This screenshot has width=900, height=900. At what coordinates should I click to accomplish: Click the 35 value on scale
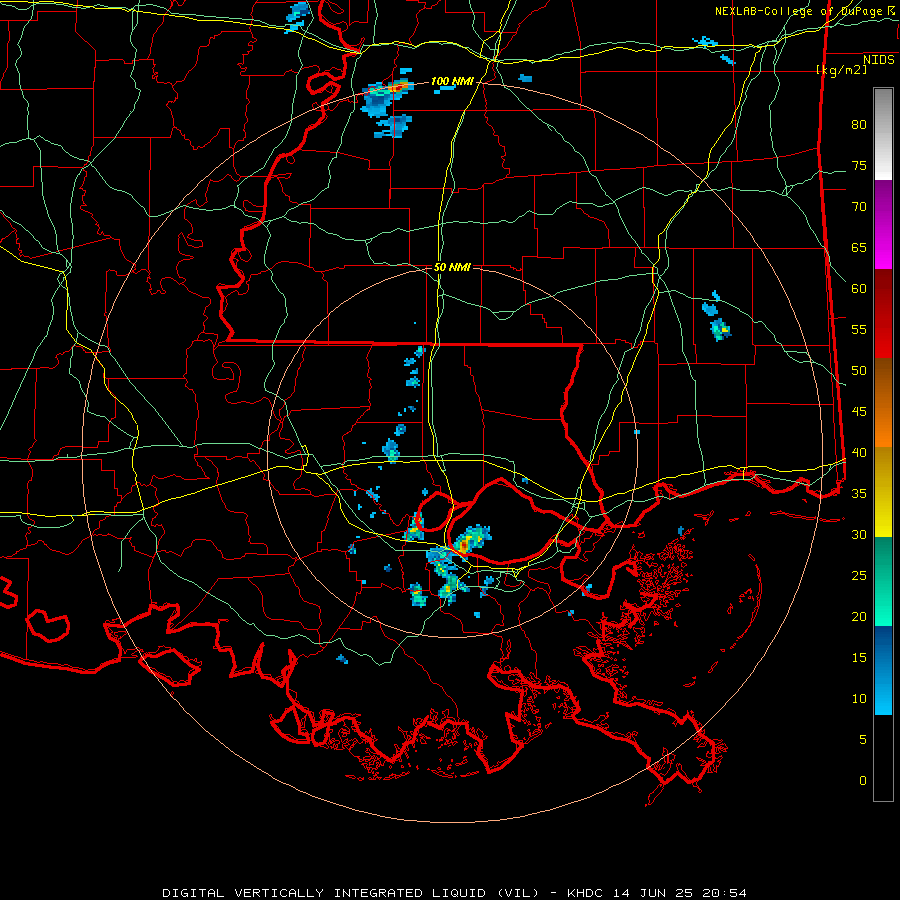pos(859,494)
